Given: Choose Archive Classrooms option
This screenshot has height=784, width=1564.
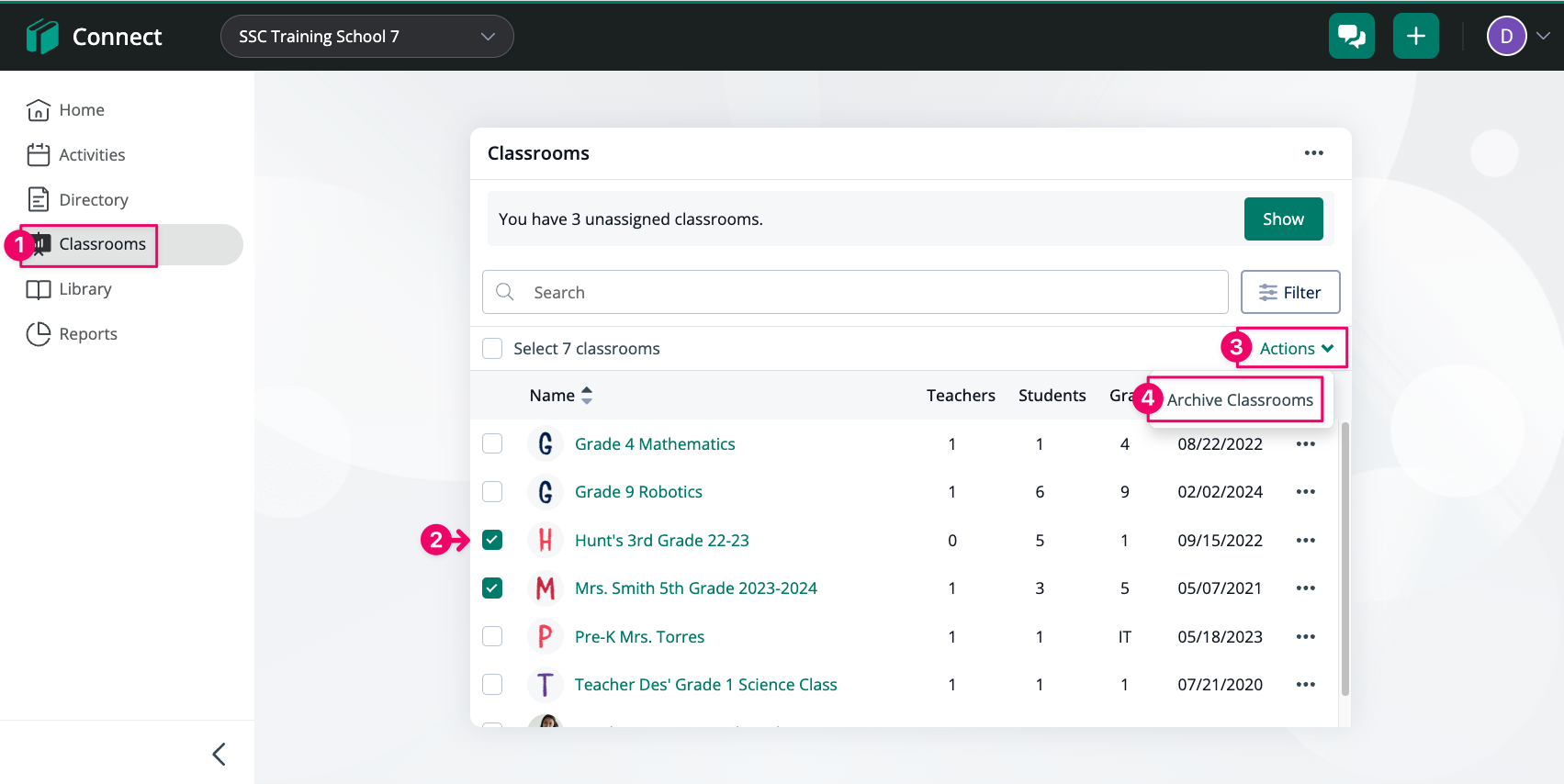Looking at the screenshot, I should (x=1239, y=400).
